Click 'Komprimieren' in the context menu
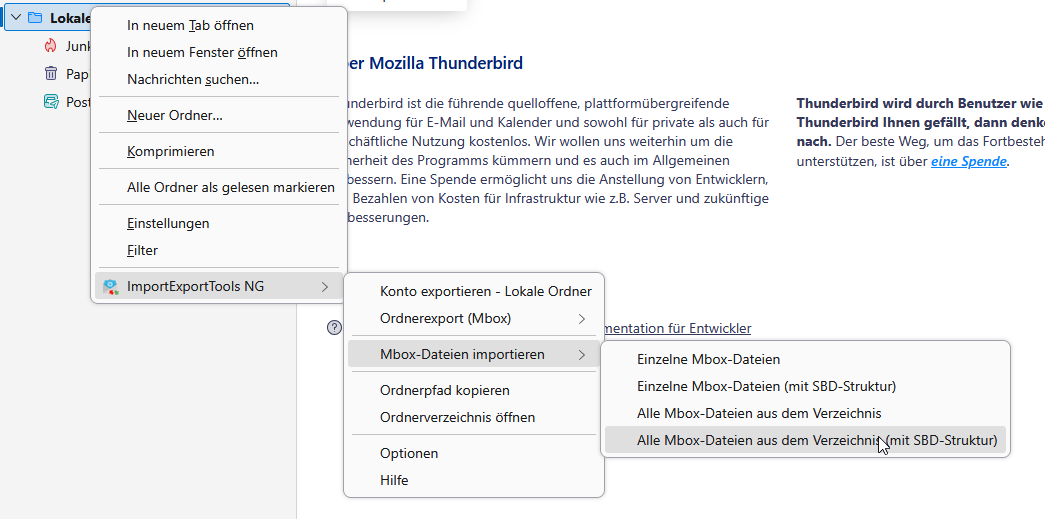Image resolution: width=1045 pixels, height=519 pixels. 171,151
